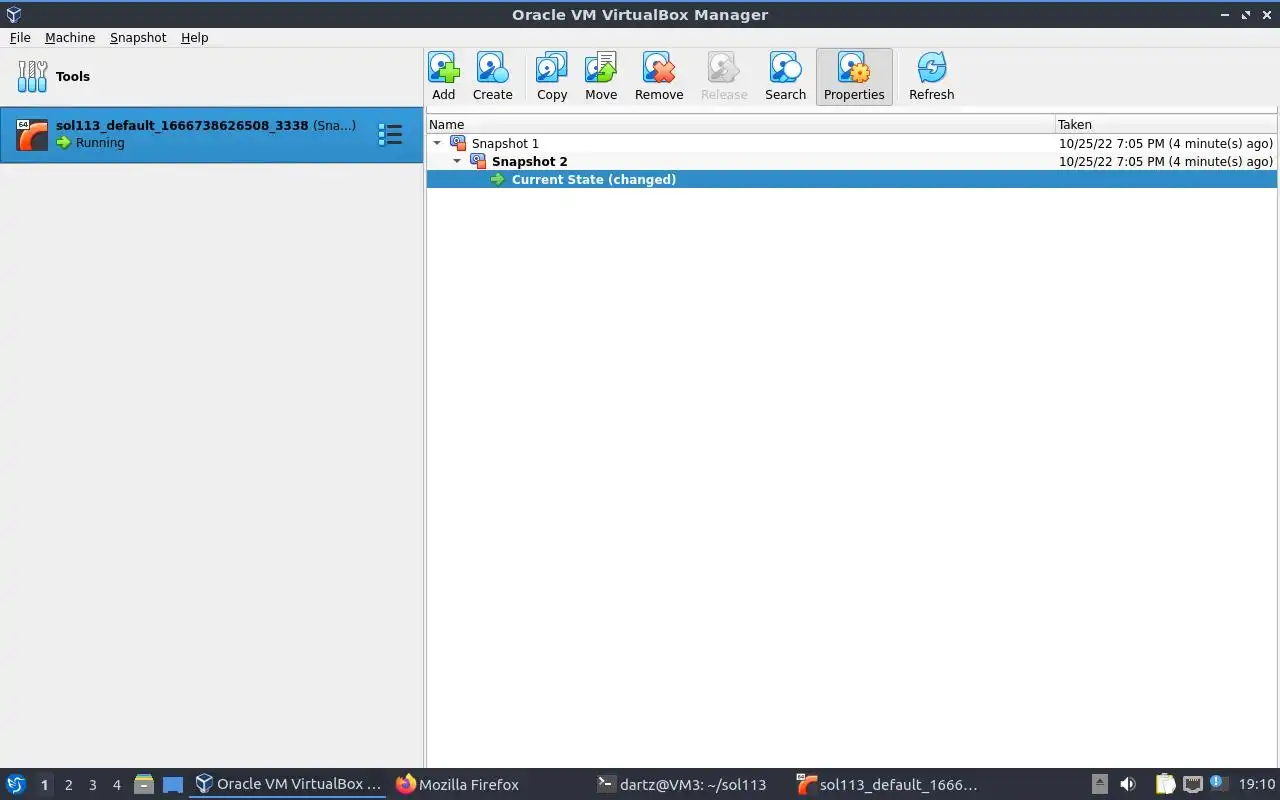Click the volume speaker tray icon
Screen dimensions: 1280x800
[1128, 784]
